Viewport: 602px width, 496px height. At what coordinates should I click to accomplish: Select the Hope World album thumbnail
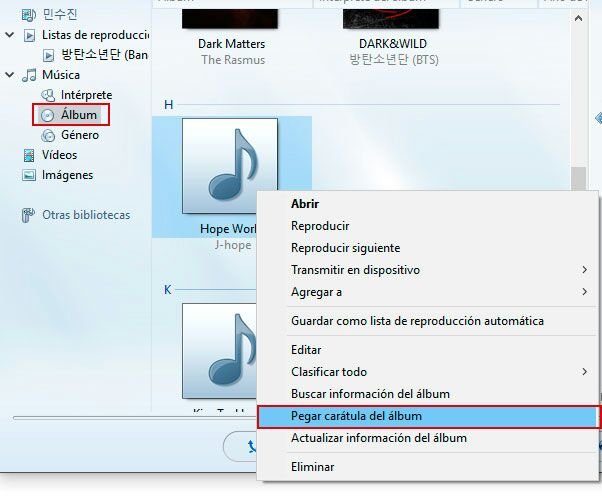pos(230,166)
